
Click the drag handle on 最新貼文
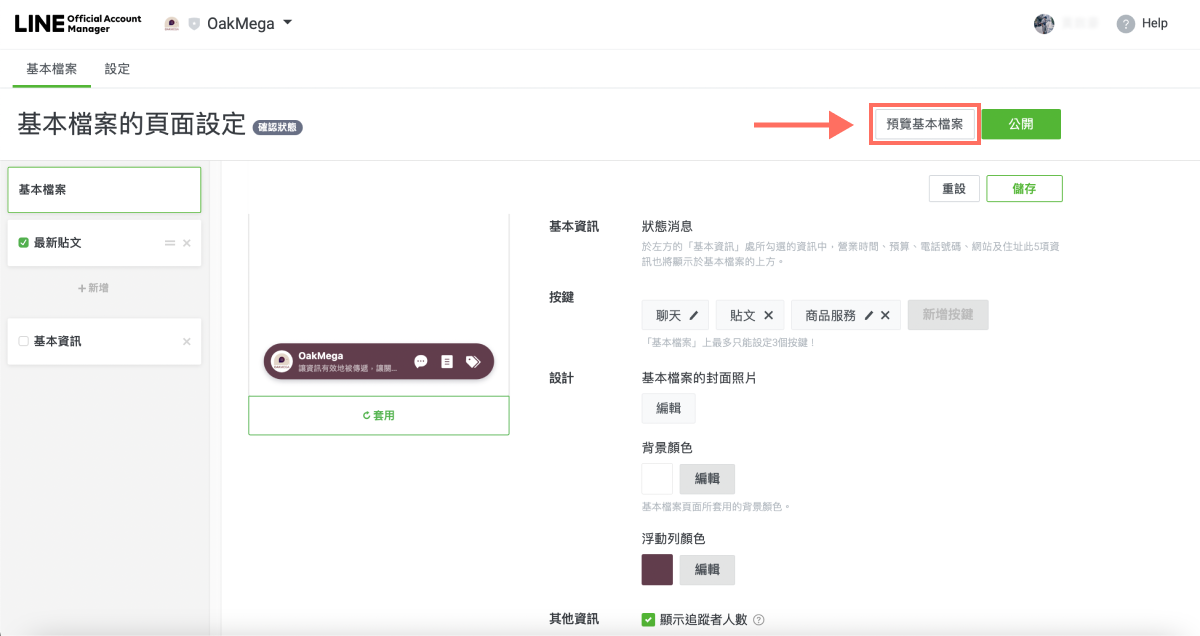pos(170,243)
